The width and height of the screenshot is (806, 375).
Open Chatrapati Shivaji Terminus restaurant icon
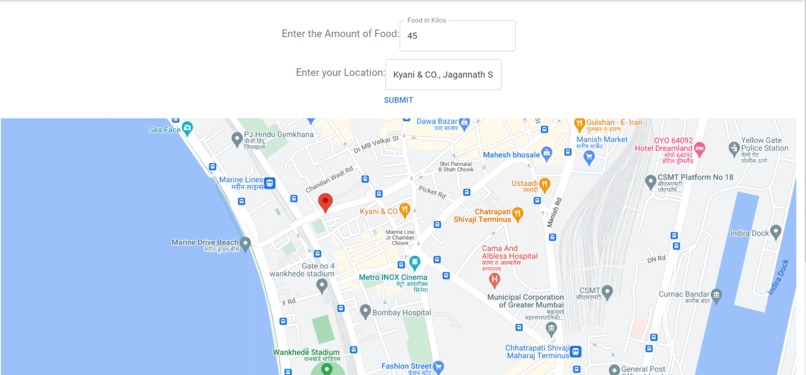(518, 214)
